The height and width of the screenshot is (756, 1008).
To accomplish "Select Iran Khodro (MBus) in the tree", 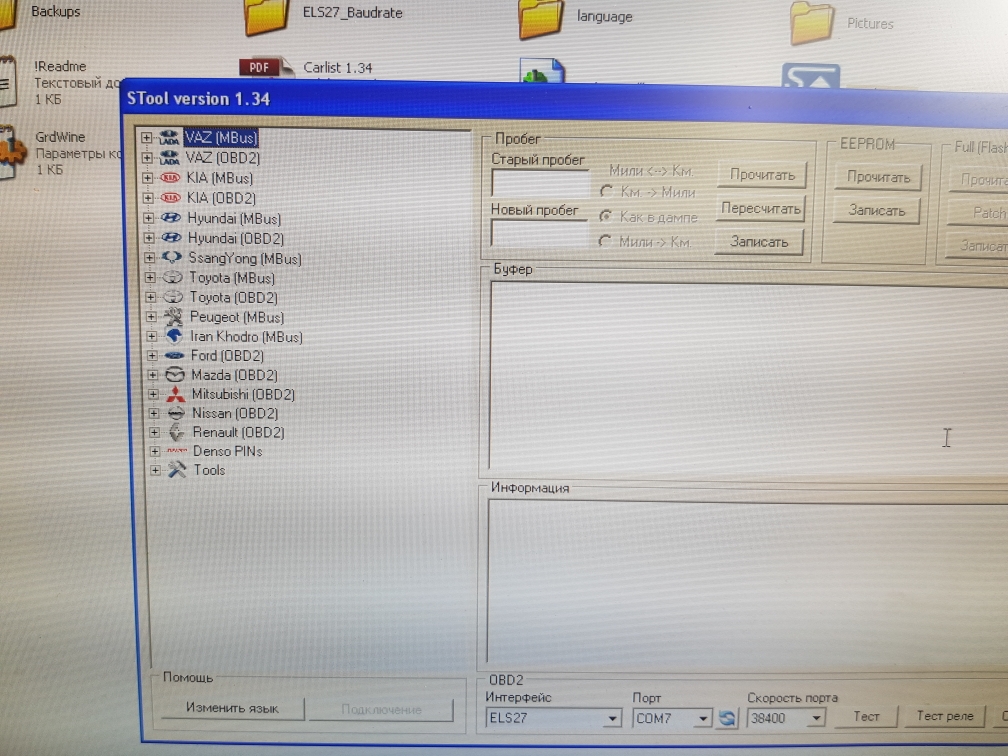I will 246,336.
